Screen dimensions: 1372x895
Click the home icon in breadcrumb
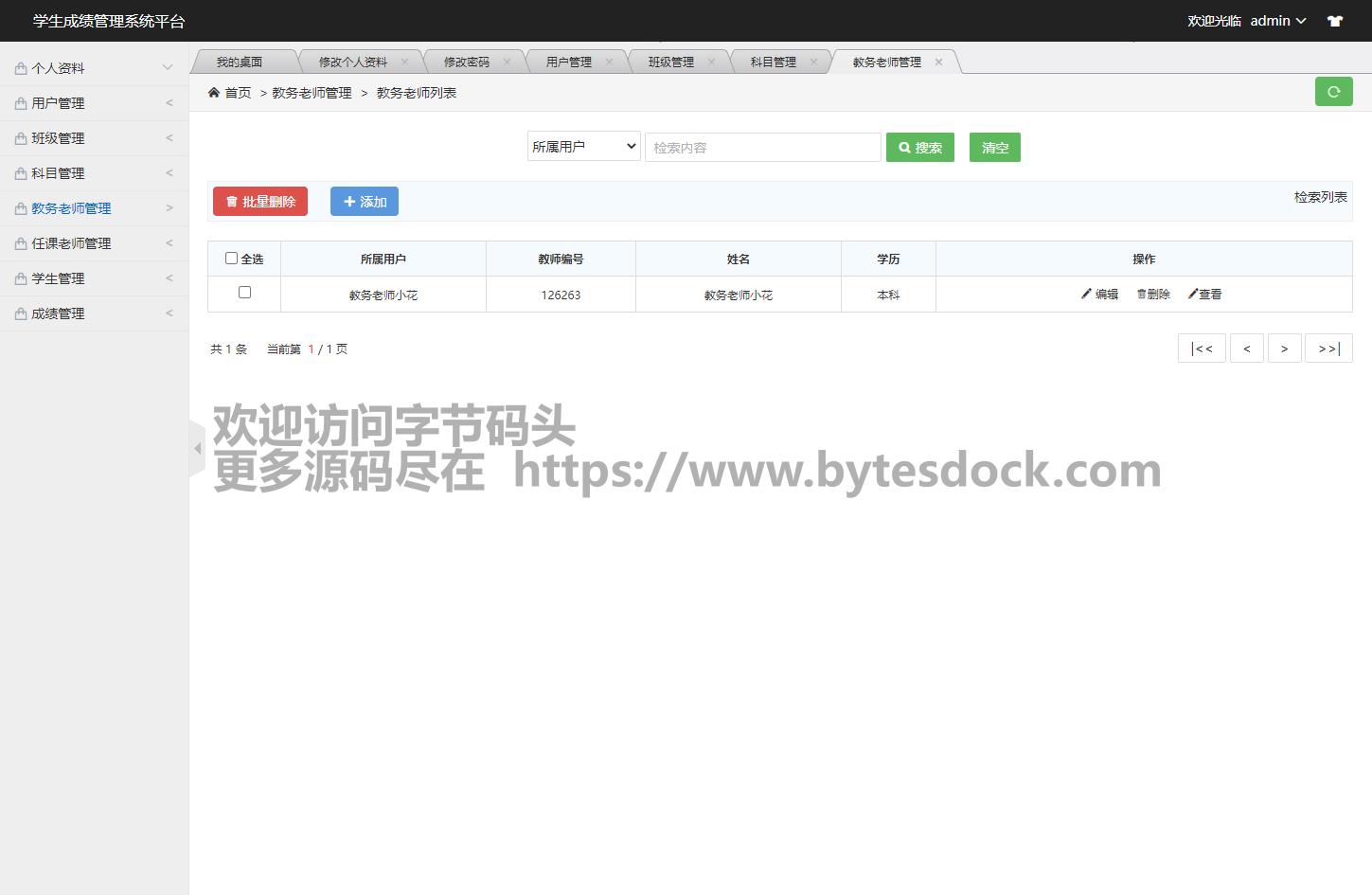(x=214, y=93)
